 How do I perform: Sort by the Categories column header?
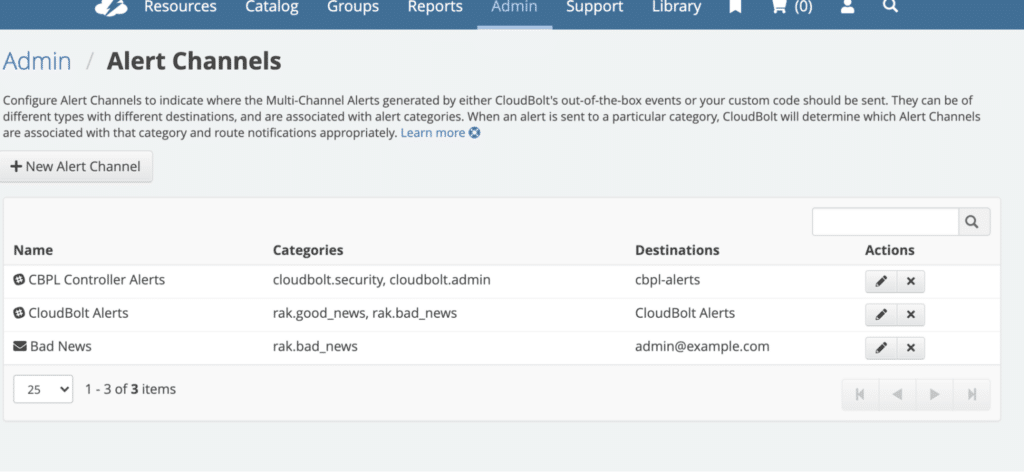pyautogui.click(x=308, y=250)
